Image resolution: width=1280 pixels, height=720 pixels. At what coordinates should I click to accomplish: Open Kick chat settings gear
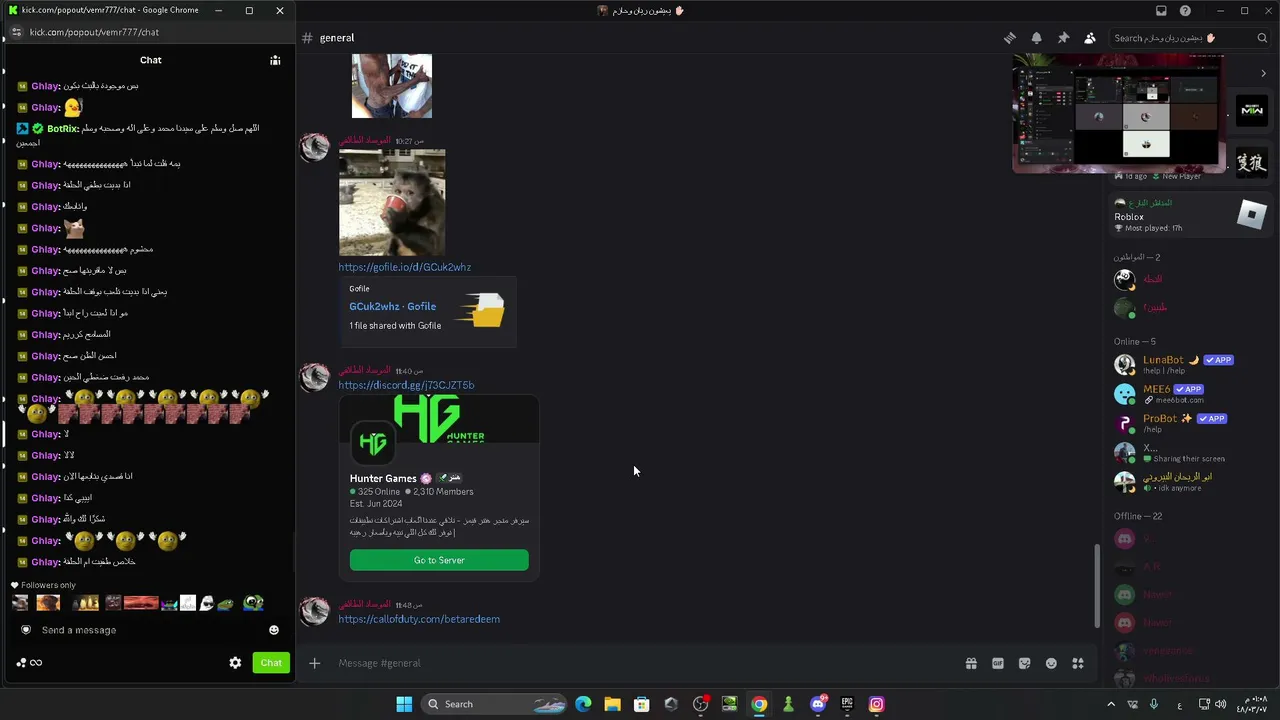point(235,663)
